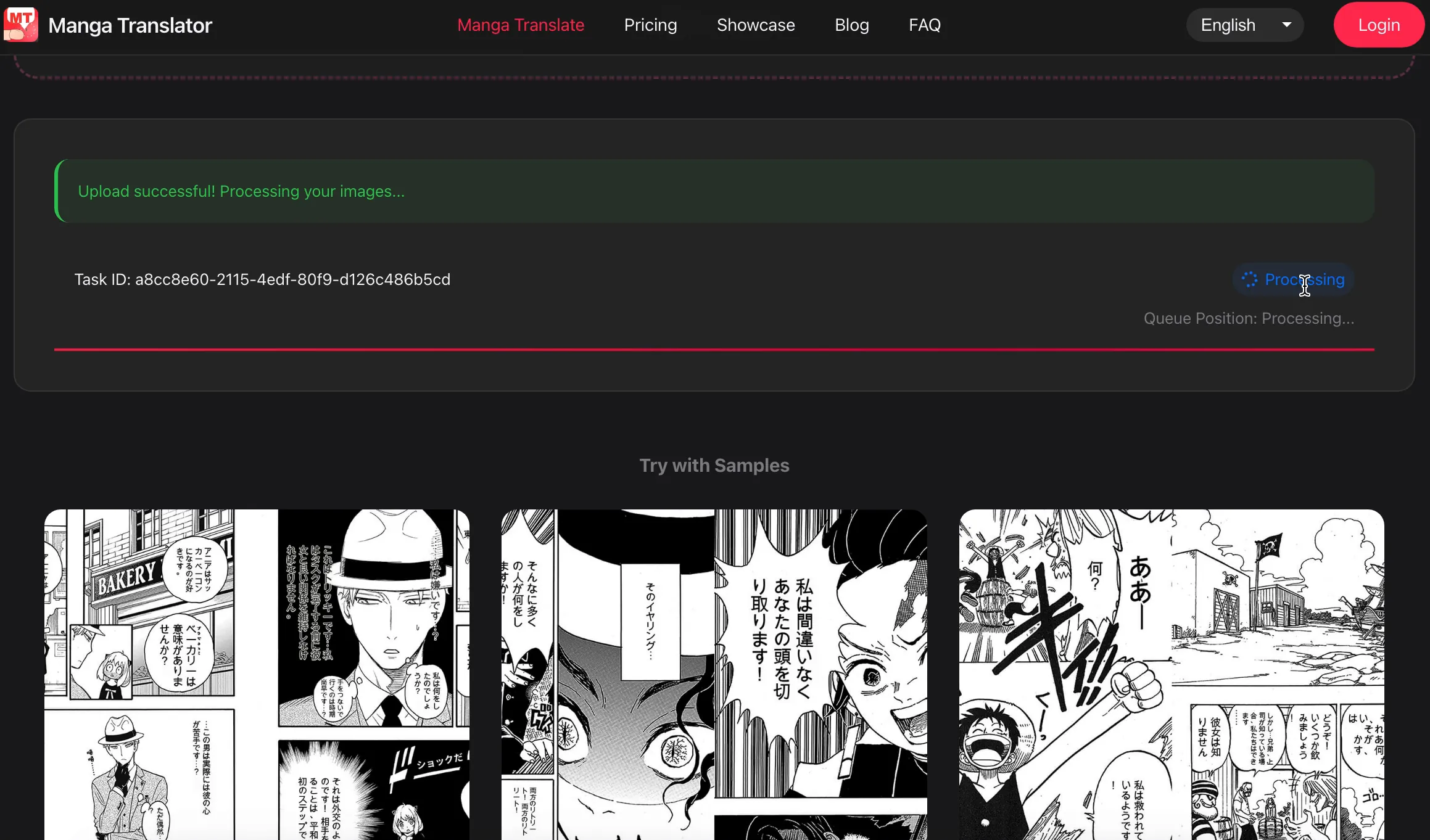Open the FAQ page
The image size is (1430, 840).
tap(924, 25)
